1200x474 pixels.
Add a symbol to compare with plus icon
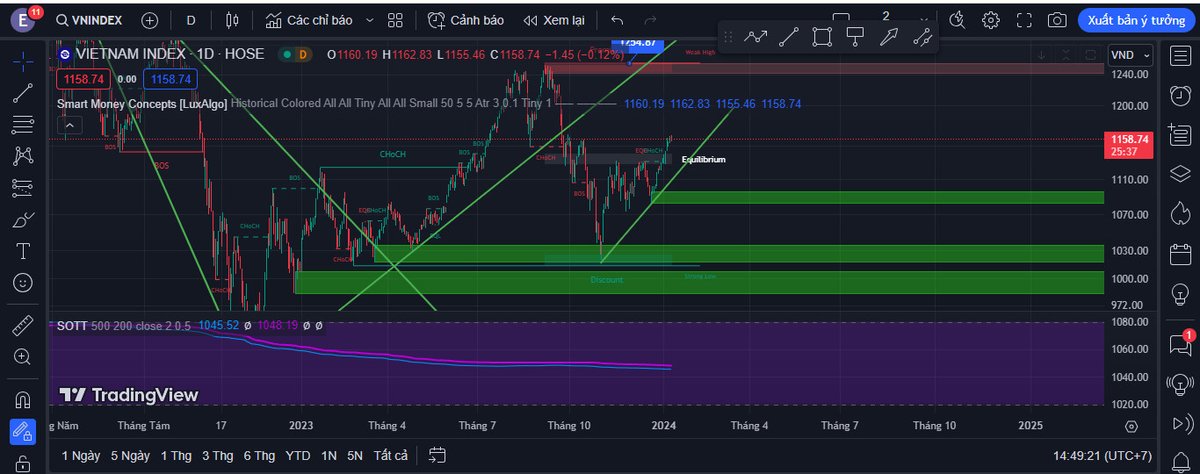pos(150,20)
